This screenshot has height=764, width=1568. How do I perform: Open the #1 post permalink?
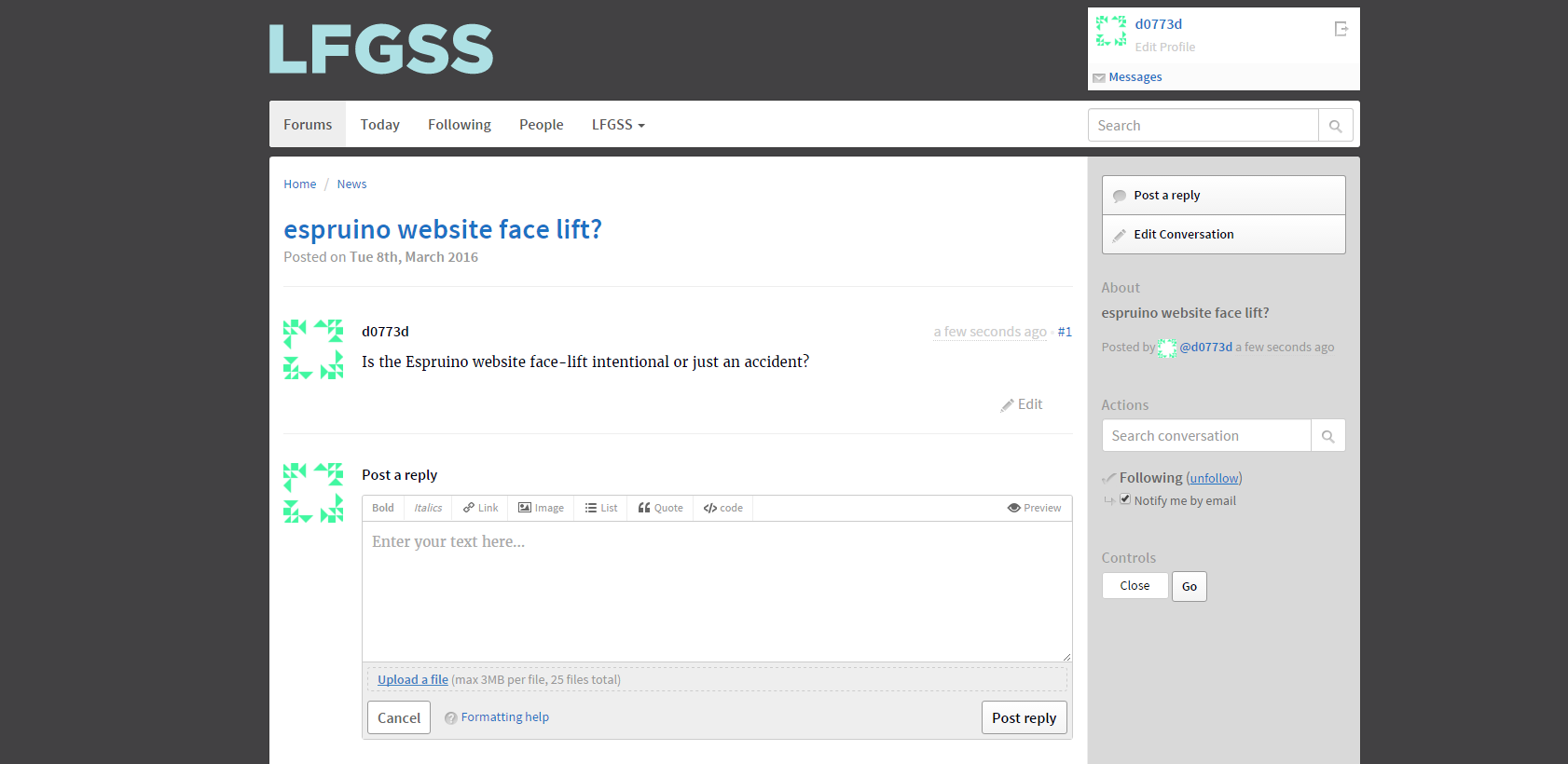[x=1065, y=332]
